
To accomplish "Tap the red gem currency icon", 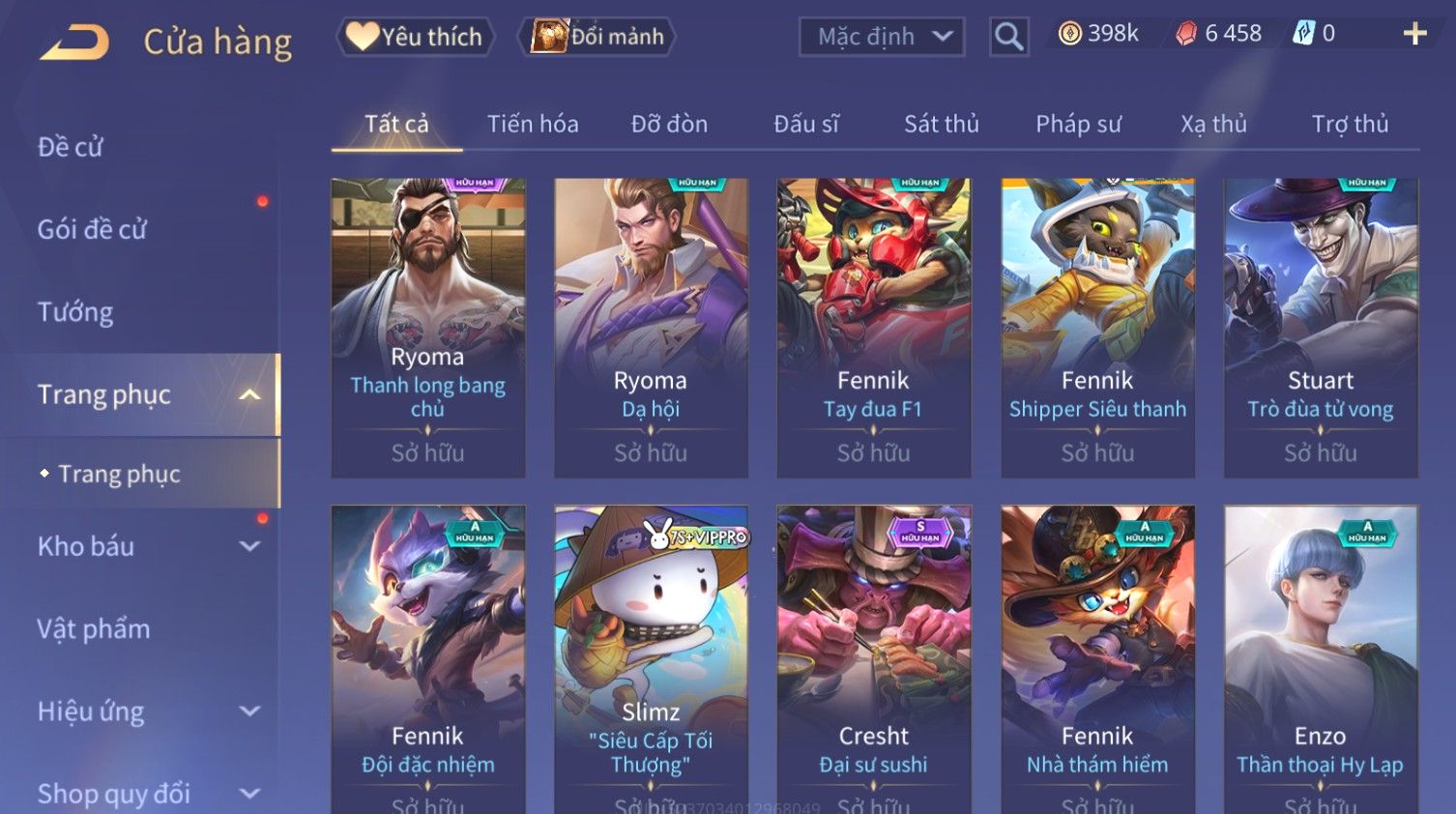I will [1186, 34].
